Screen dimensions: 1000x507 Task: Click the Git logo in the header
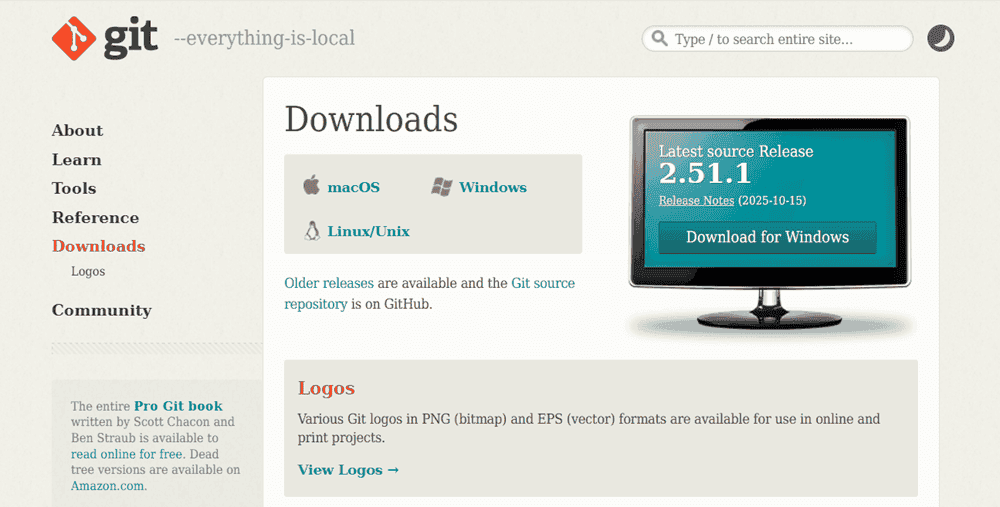click(x=105, y=38)
